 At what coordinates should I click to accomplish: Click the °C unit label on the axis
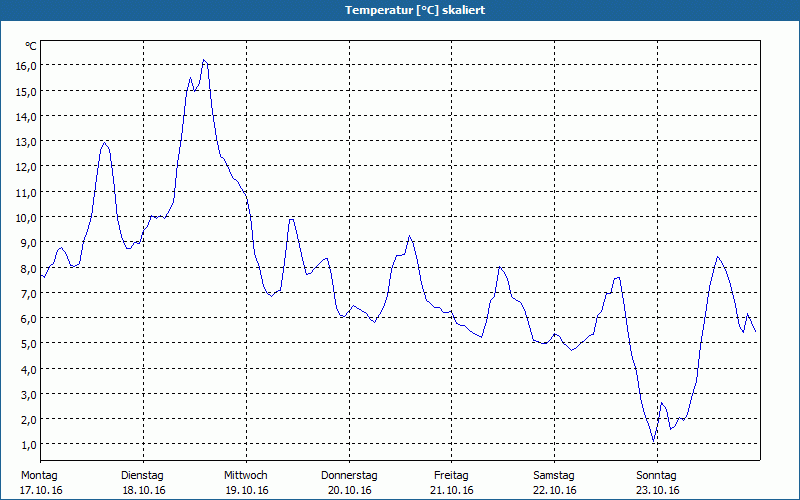(31, 46)
